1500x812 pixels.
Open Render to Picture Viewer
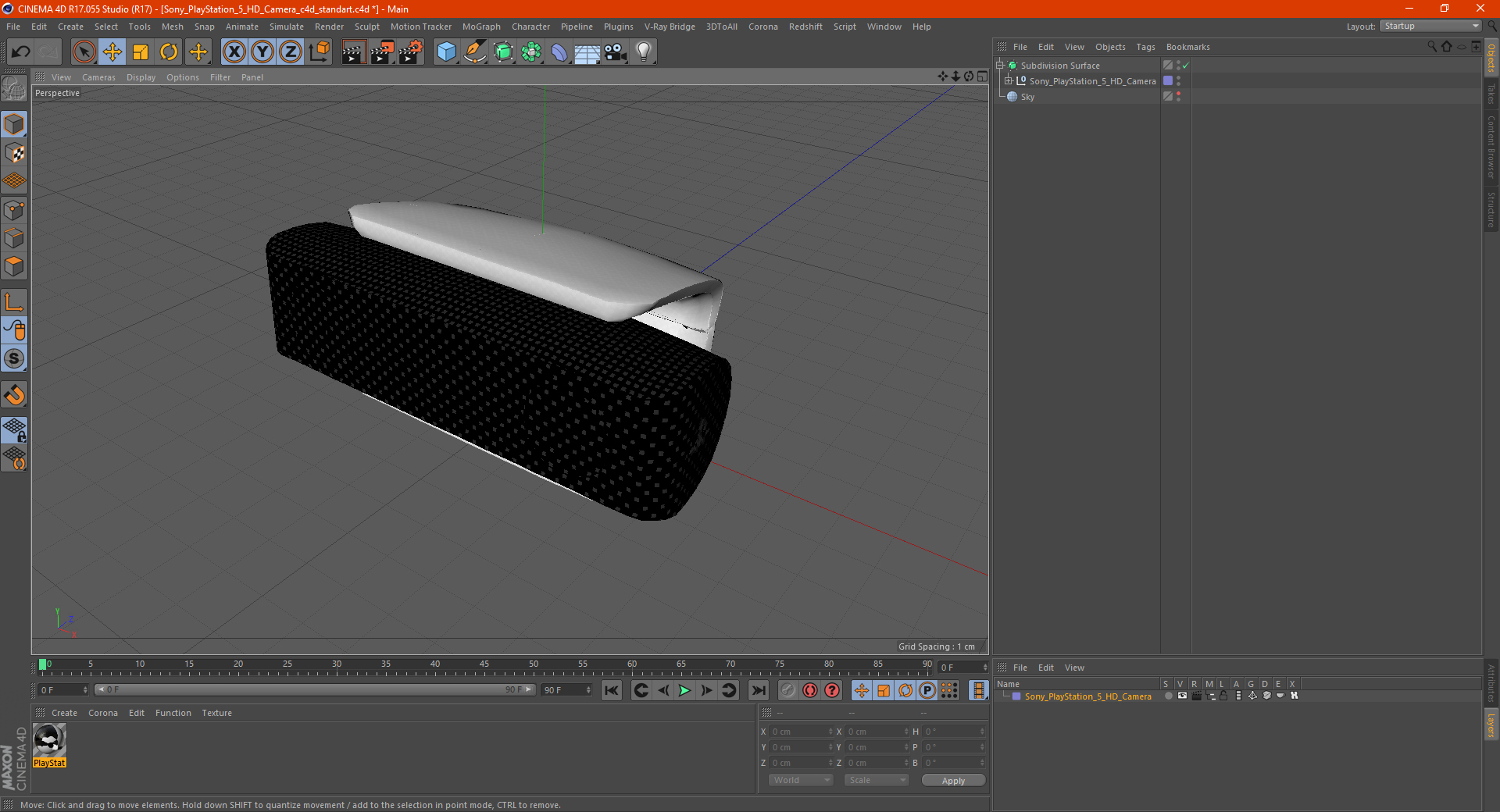point(382,52)
